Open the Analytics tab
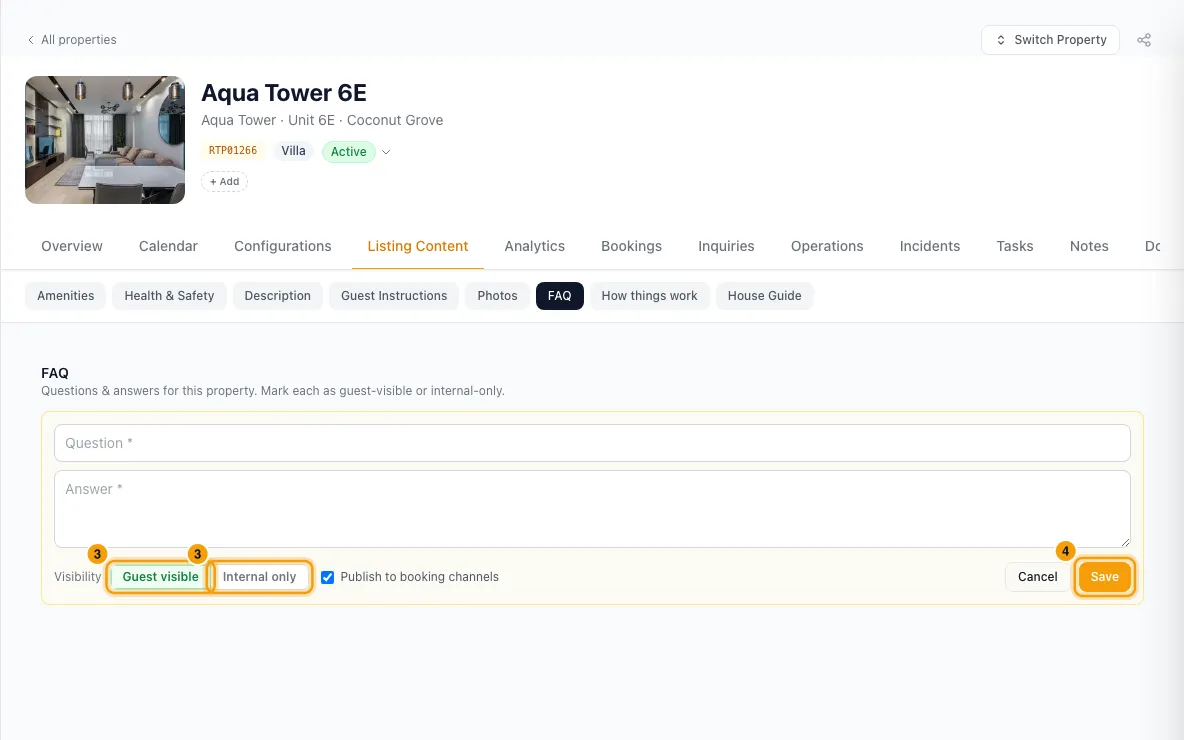This screenshot has height=740, width=1184. click(x=535, y=246)
